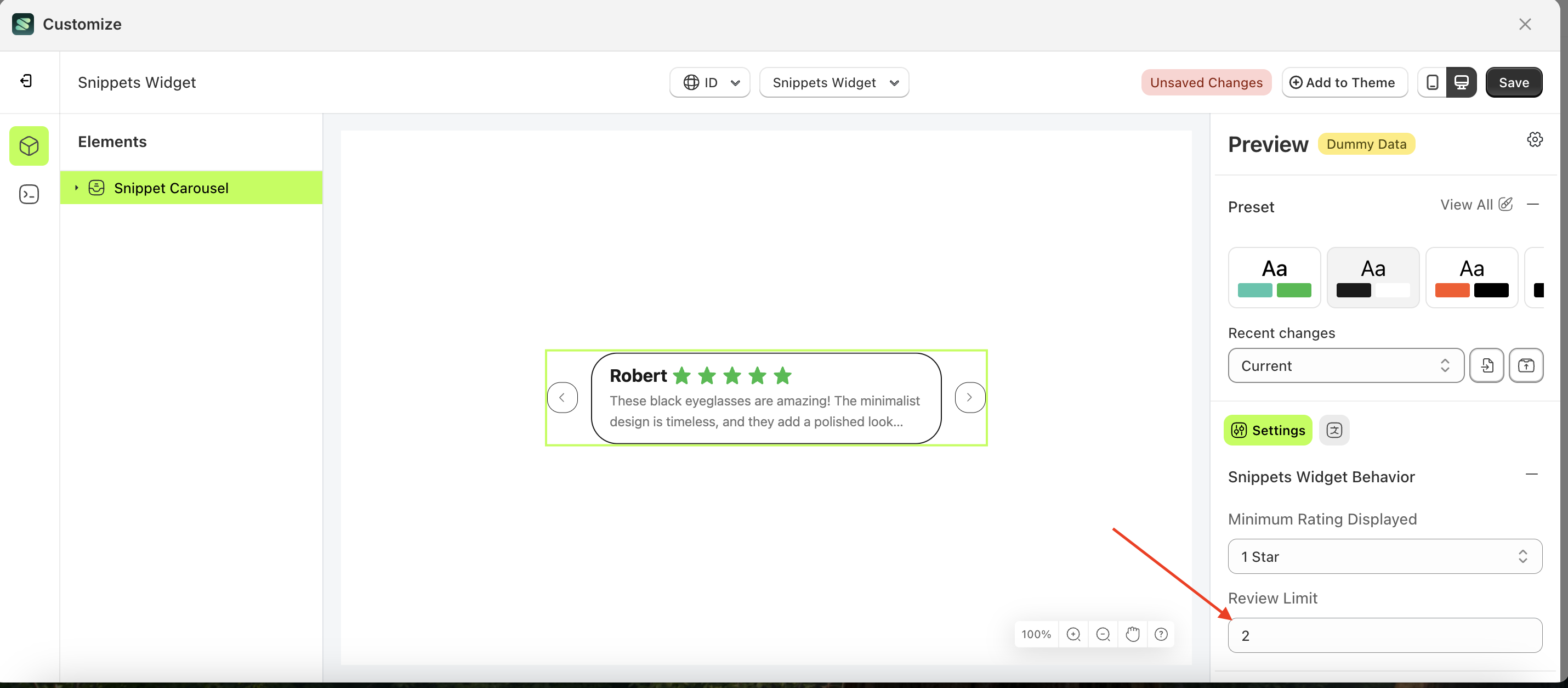
Task: Open the Elements panel via the cube icon
Action: tap(29, 145)
